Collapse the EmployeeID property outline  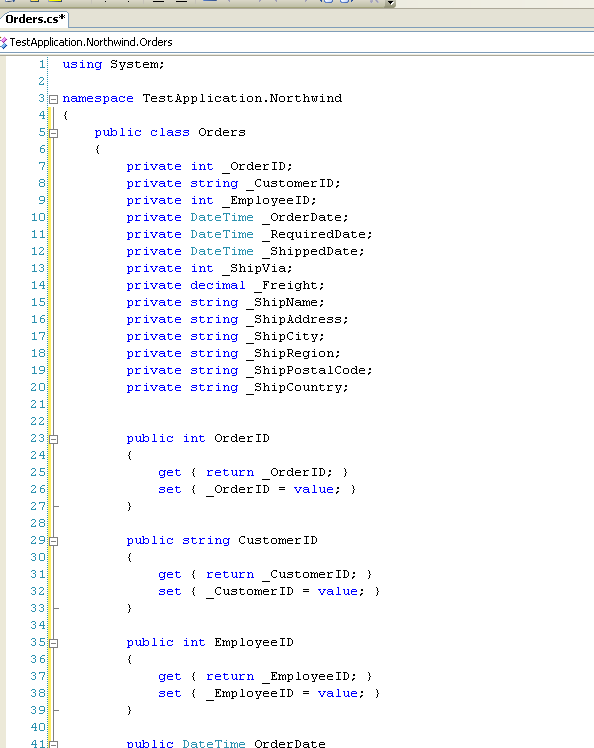(x=54, y=643)
